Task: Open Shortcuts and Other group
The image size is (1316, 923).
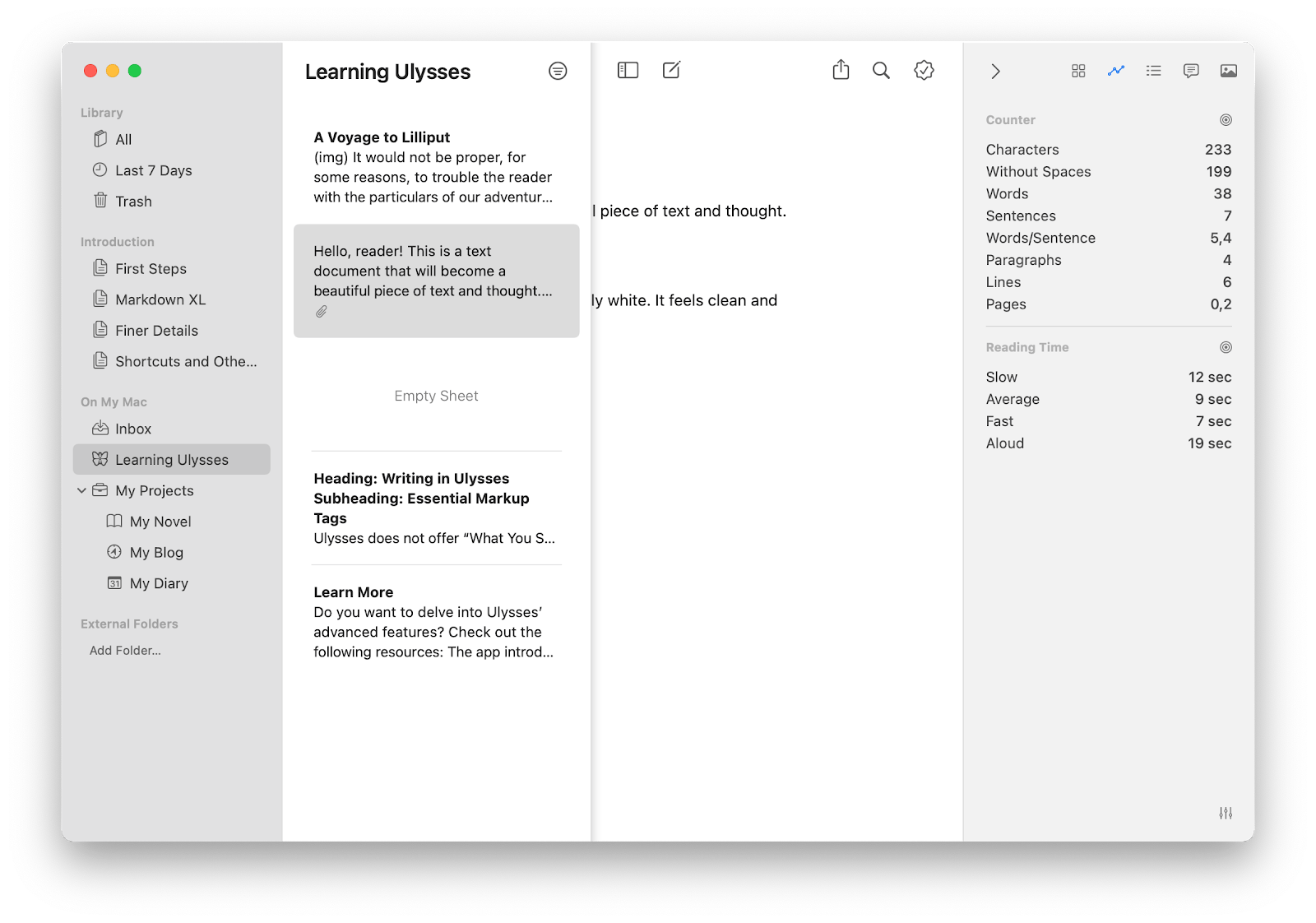Action: 171,361
